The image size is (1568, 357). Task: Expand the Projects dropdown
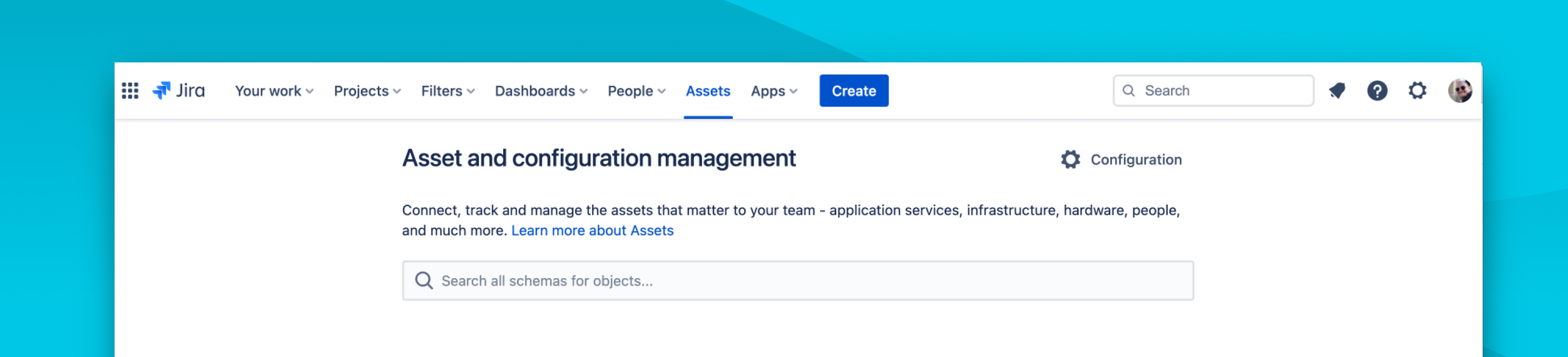[x=367, y=91]
